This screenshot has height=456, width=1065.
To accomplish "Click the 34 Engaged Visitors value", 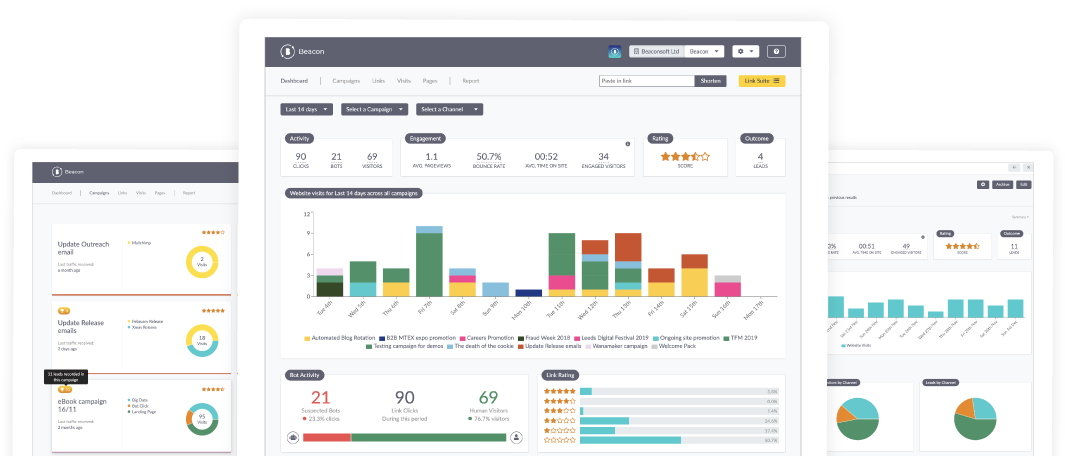I will [603, 157].
